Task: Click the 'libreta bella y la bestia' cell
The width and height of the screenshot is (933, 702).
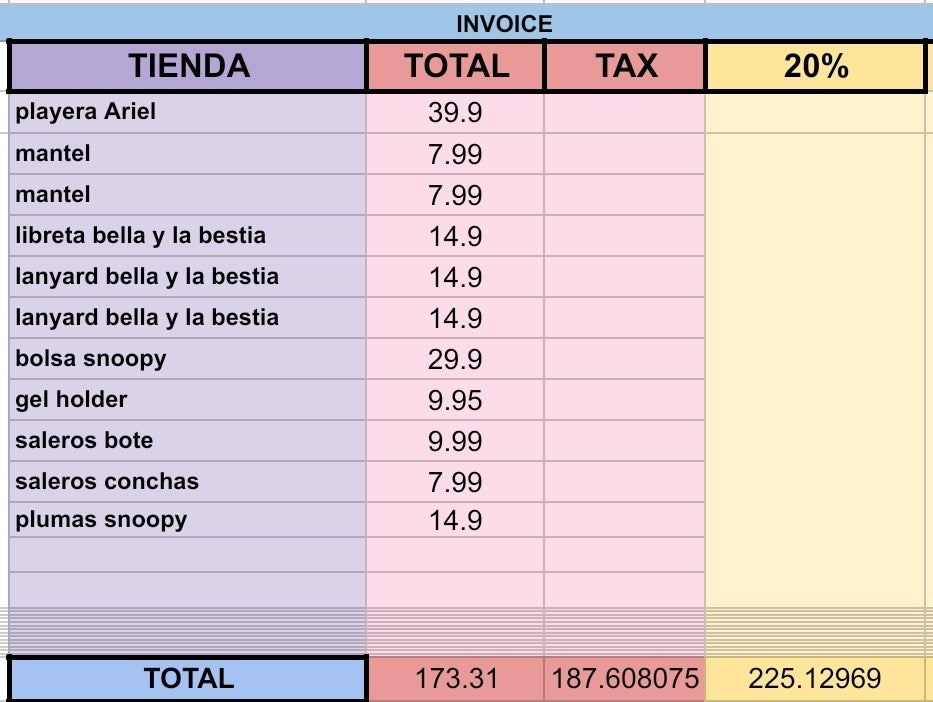Action: (x=188, y=236)
